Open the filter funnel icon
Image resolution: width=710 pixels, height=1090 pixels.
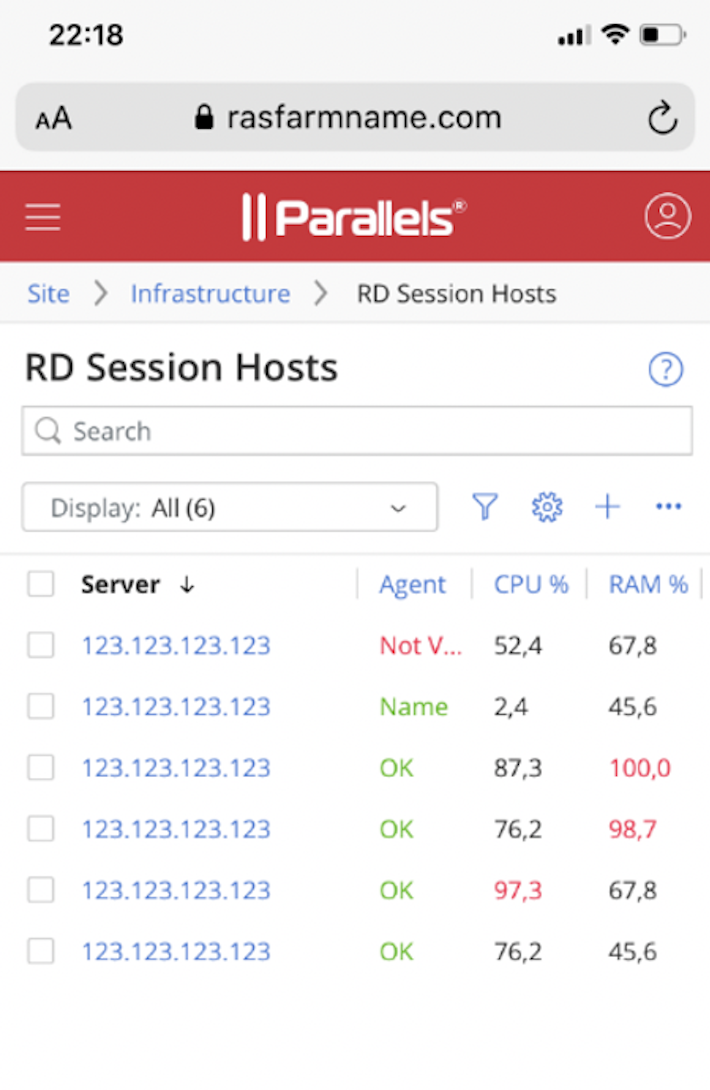(485, 507)
